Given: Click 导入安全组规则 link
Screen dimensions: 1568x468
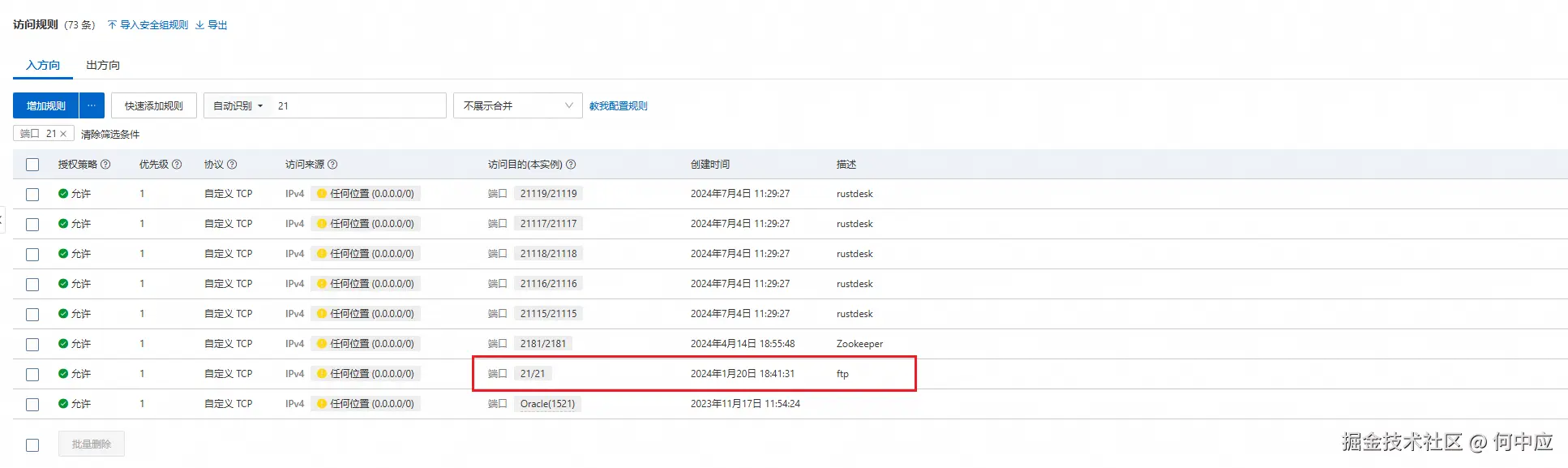Looking at the screenshot, I should (x=154, y=25).
